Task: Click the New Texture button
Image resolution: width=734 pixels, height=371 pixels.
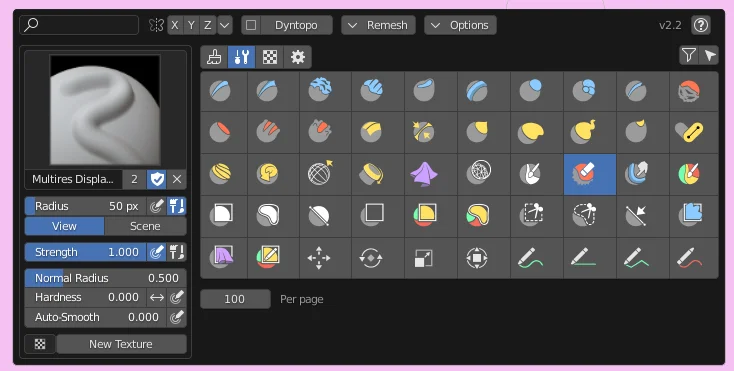Action: (121, 344)
